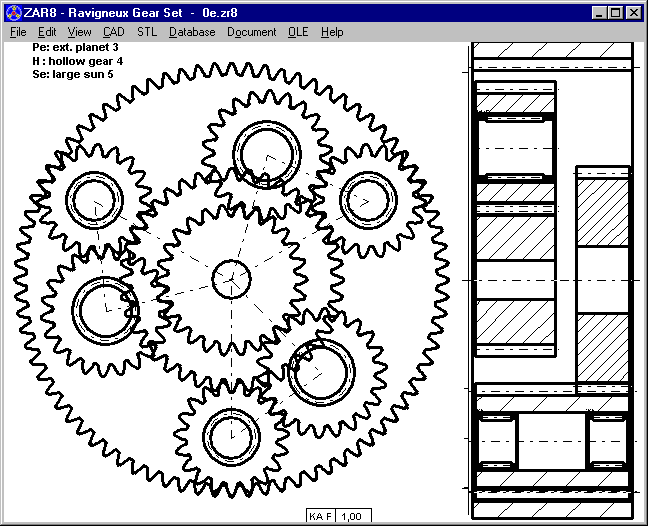Open the STL menu

tap(147, 32)
